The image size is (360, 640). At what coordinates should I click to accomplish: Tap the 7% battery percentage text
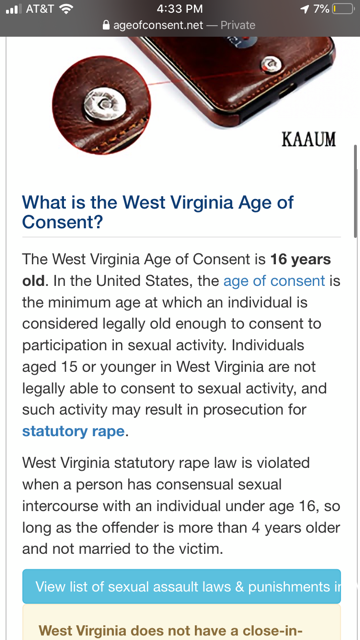click(x=321, y=9)
